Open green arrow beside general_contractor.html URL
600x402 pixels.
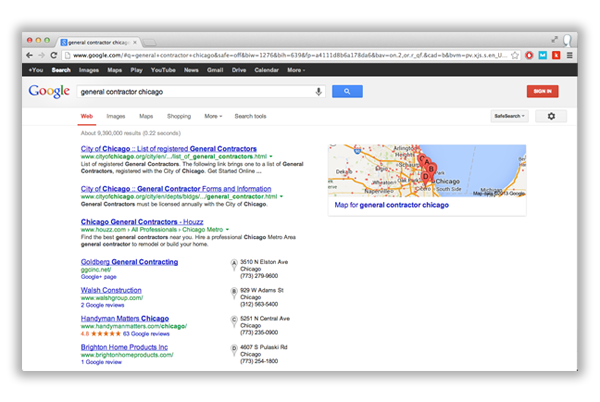281,197
